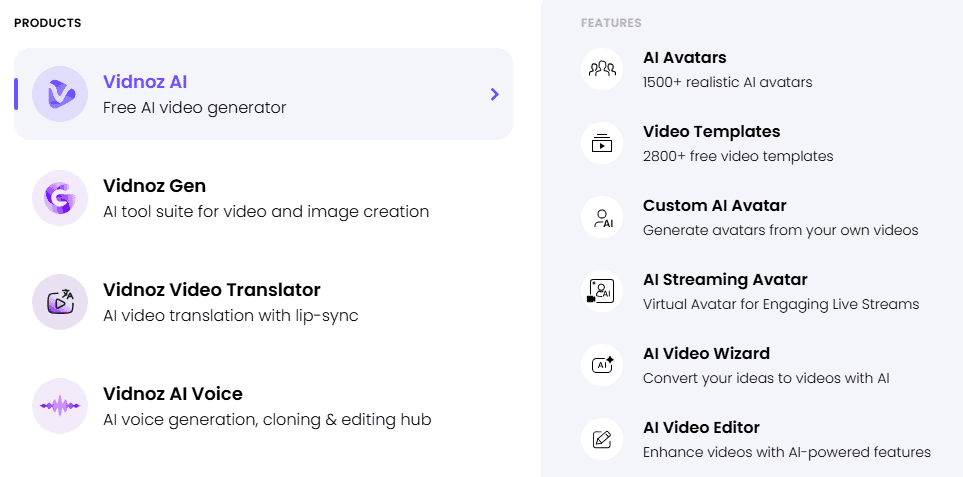Viewport: 963px width, 477px height.
Task: Click 'Convert your ideas to videos with AI'
Action: click(x=766, y=378)
